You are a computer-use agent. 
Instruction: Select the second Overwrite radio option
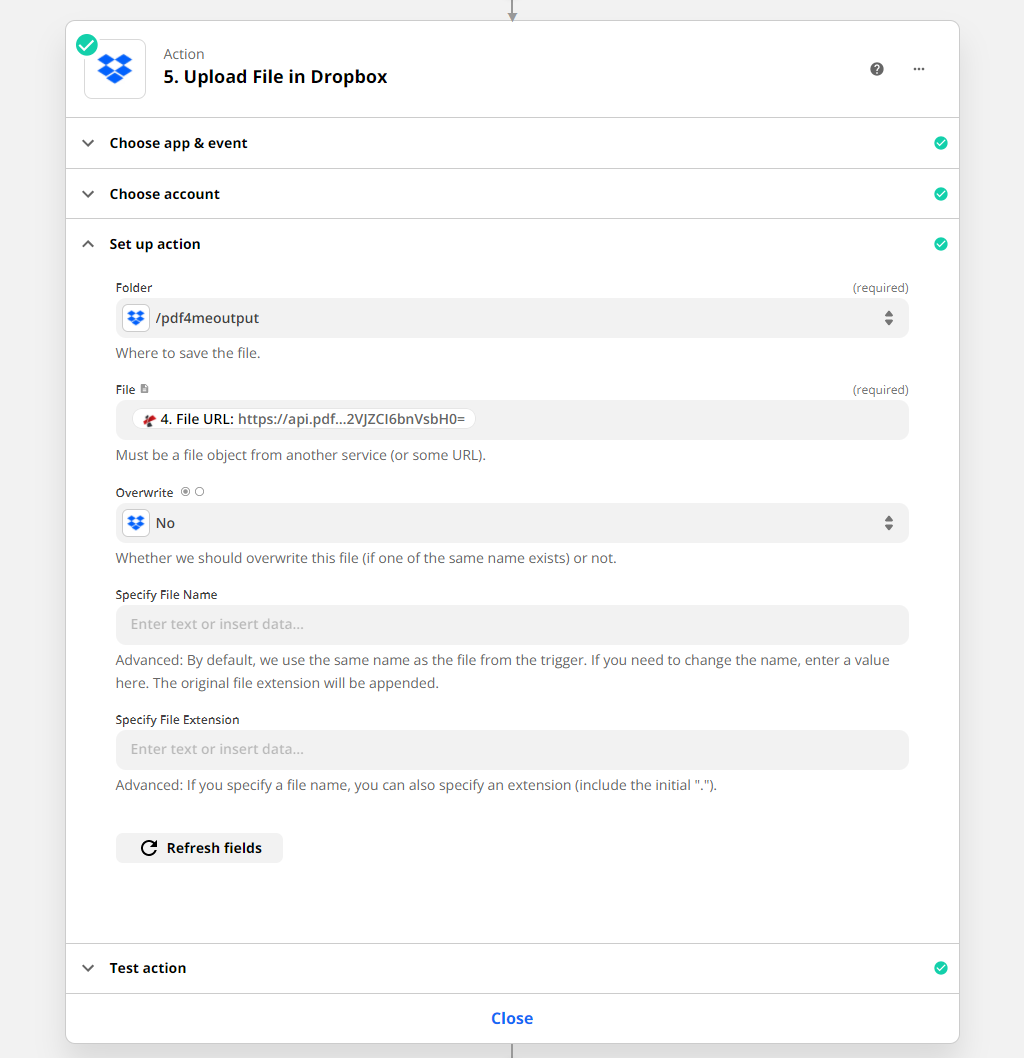(200, 492)
